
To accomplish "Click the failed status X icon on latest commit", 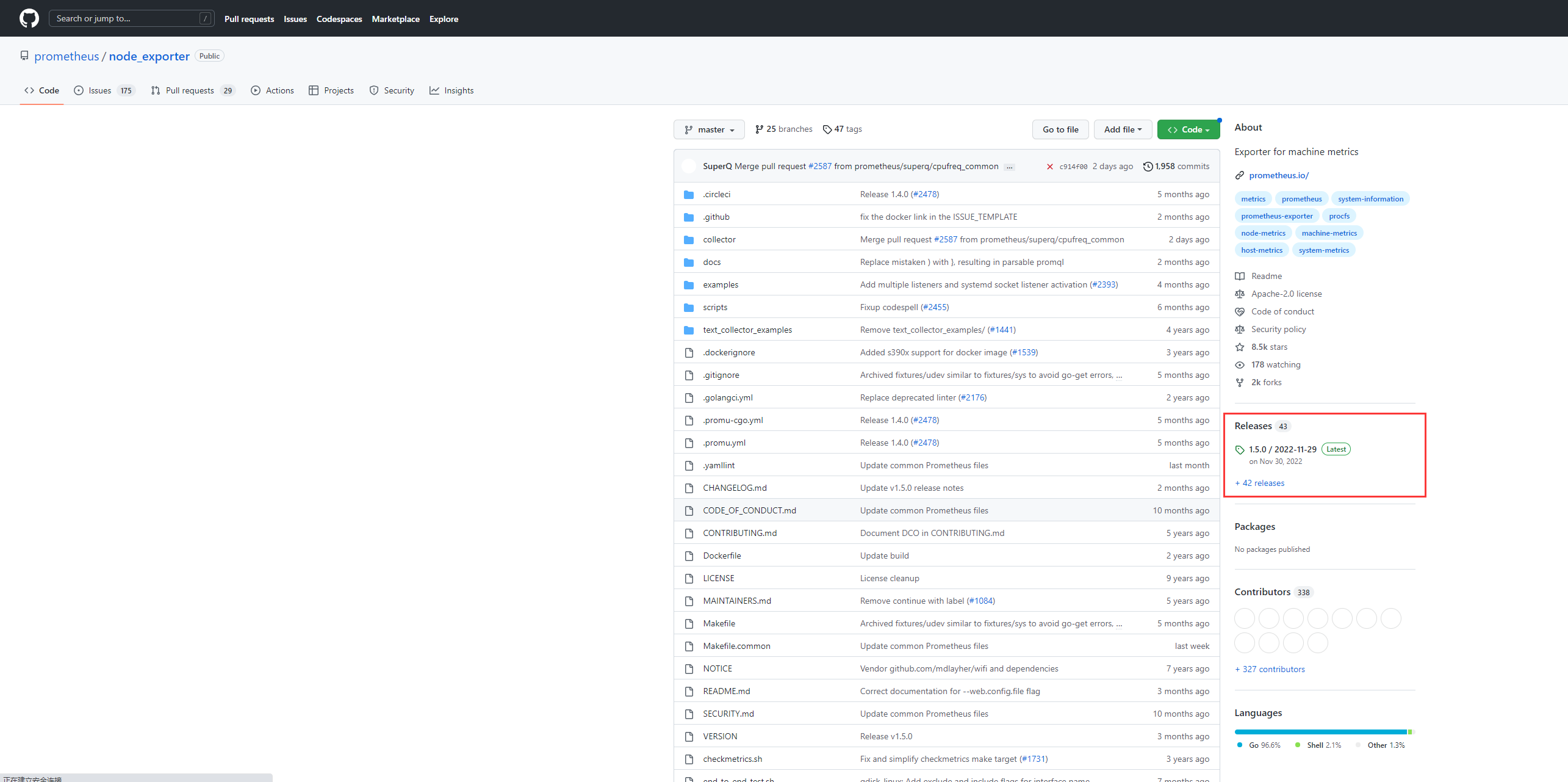I will [x=1049, y=167].
